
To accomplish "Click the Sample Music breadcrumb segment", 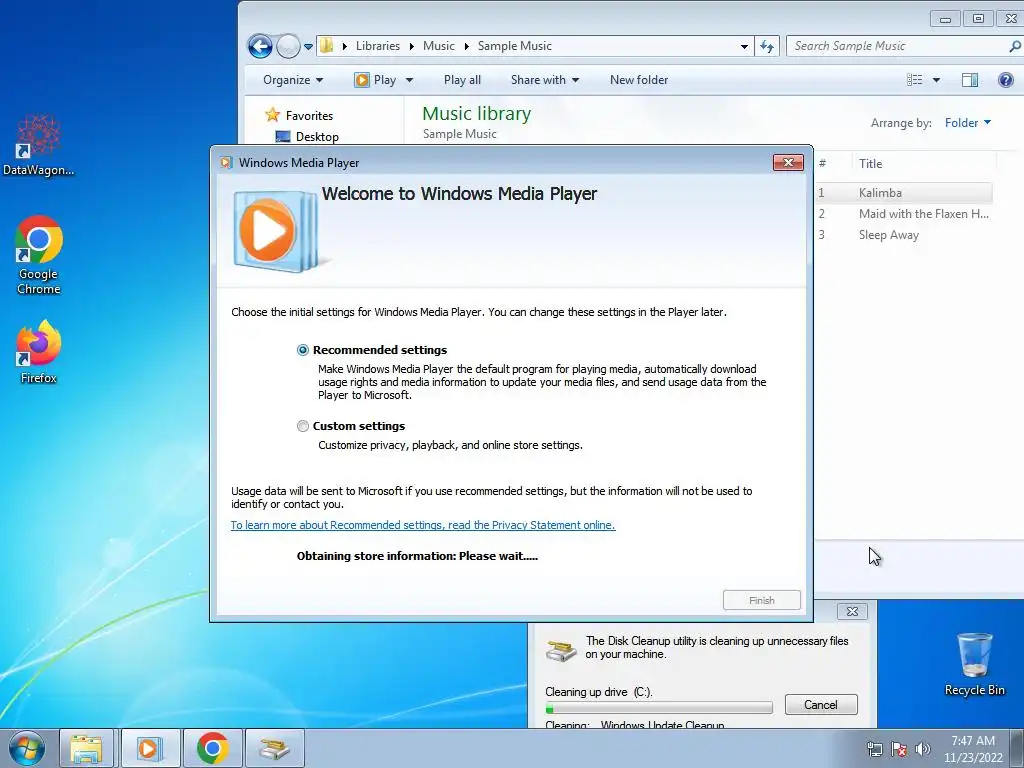I will [x=515, y=46].
